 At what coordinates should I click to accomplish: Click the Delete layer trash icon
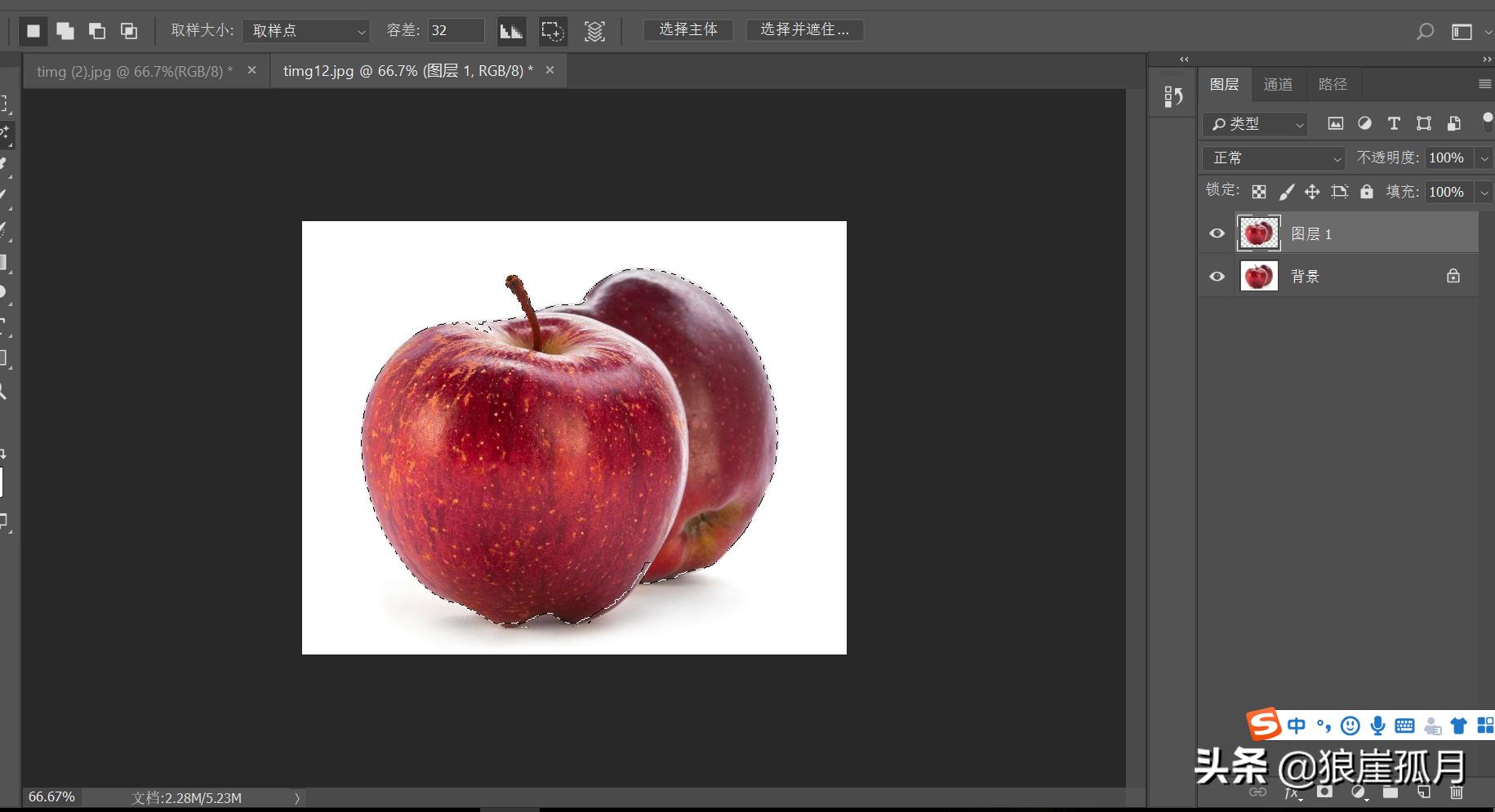point(1458,792)
